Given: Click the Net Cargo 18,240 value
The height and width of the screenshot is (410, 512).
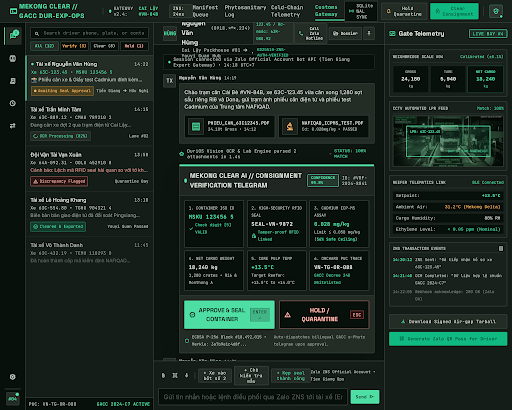Looking at the screenshot, I should click(x=485, y=79).
